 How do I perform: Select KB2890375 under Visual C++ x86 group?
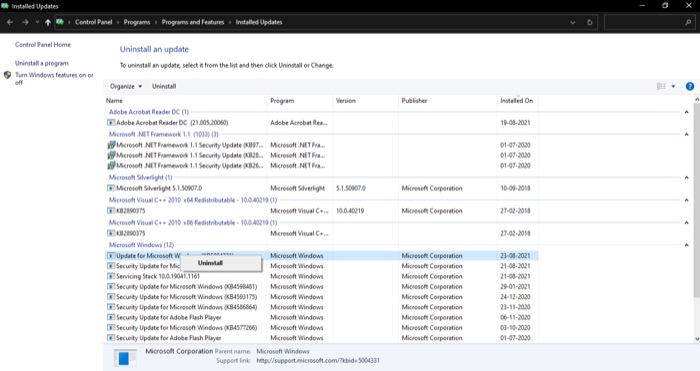pyautogui.click(x=321, y=233)
